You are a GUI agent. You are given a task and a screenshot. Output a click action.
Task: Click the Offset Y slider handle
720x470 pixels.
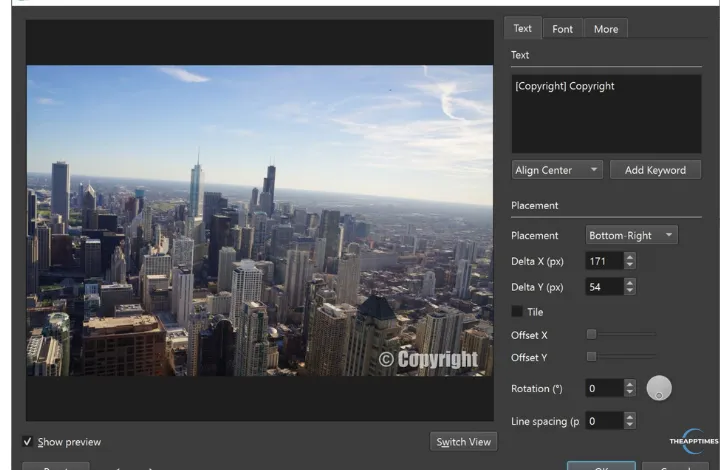[591, 356]
